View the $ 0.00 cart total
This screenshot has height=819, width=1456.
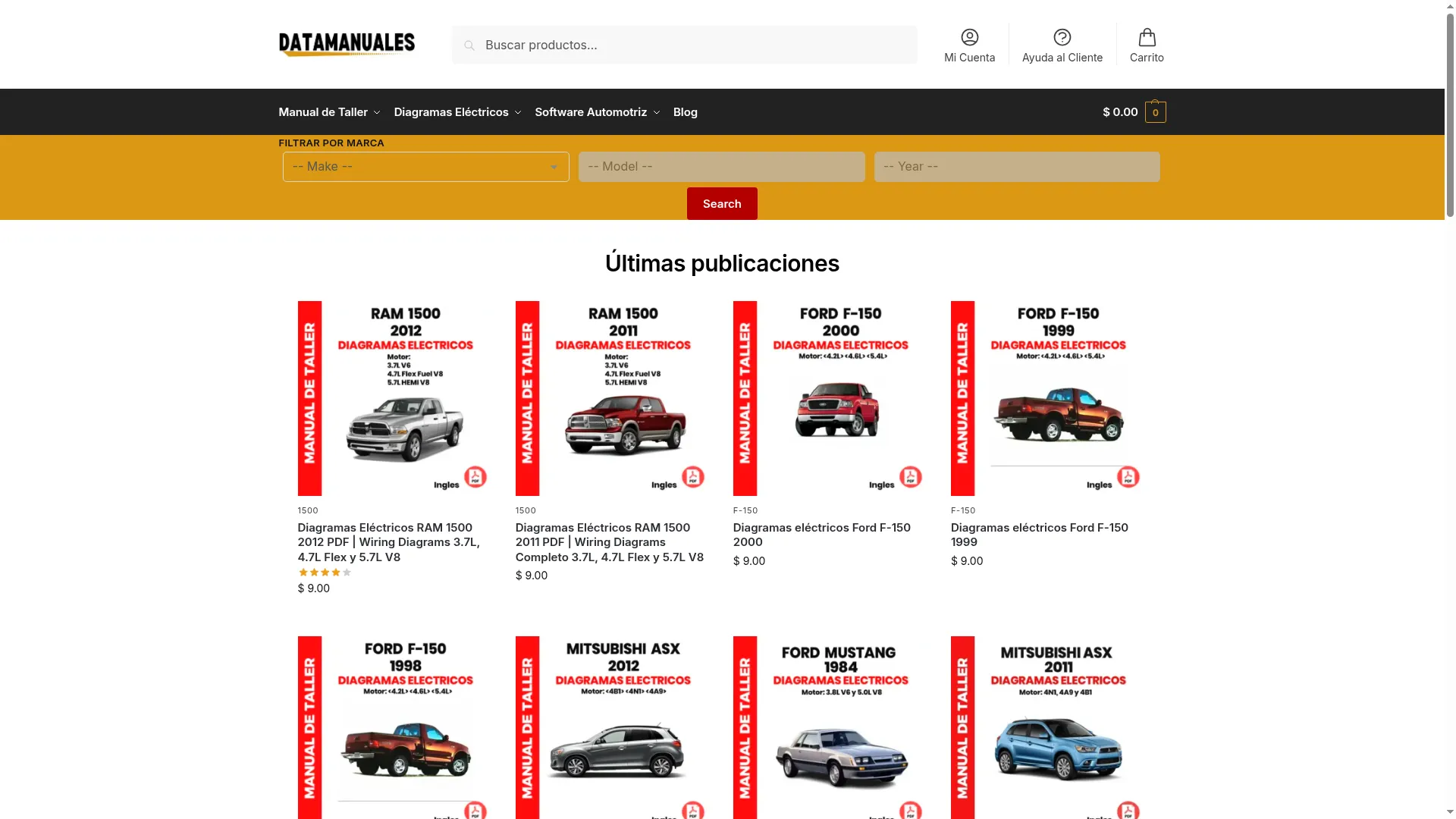pyautogui.click(x=1119, y=112)
